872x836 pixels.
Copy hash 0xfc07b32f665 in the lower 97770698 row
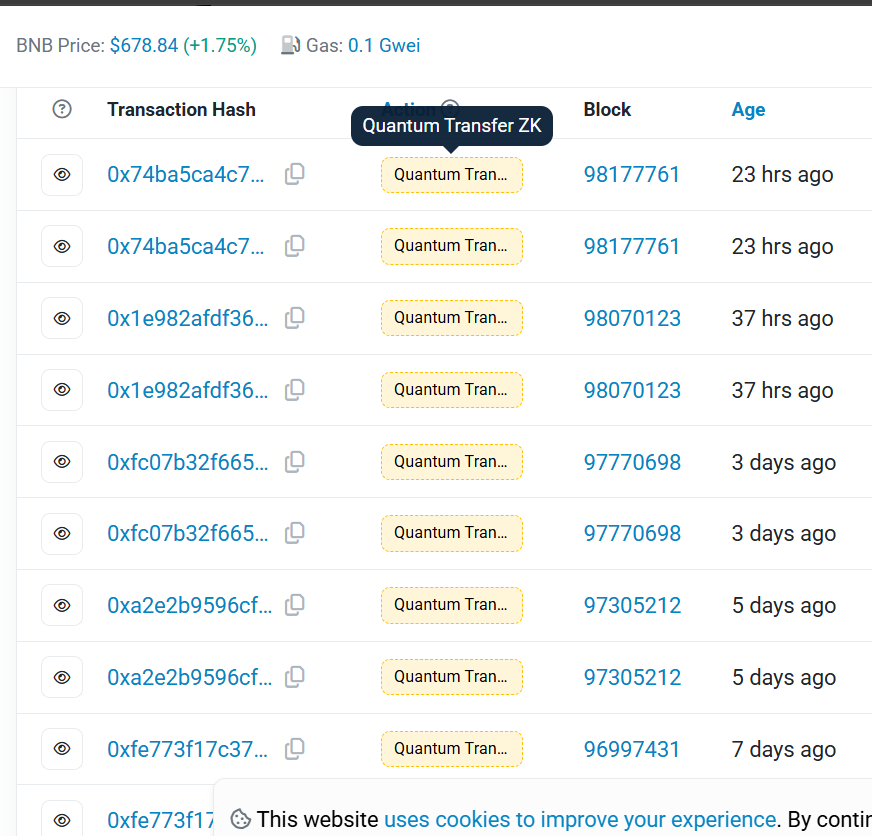[x=295, y=533]
